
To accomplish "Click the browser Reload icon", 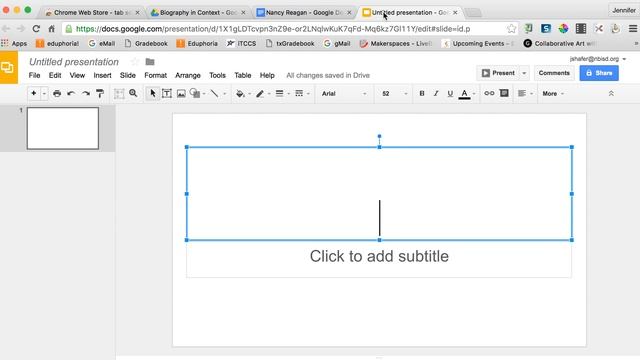I will click(36, 29).
